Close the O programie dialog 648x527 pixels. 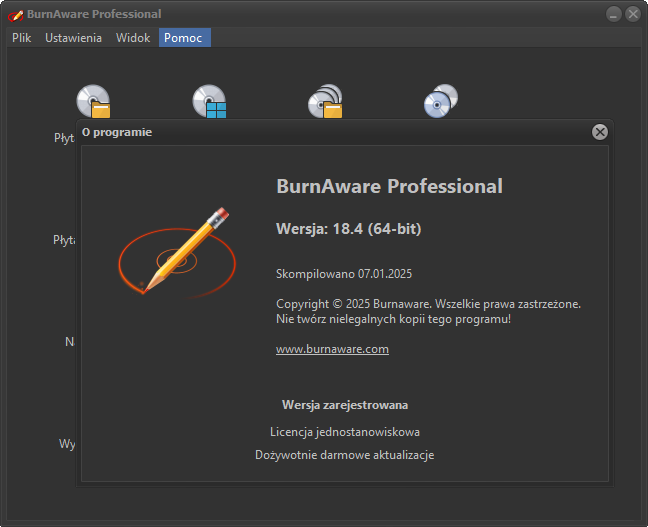tap(600, 132)
